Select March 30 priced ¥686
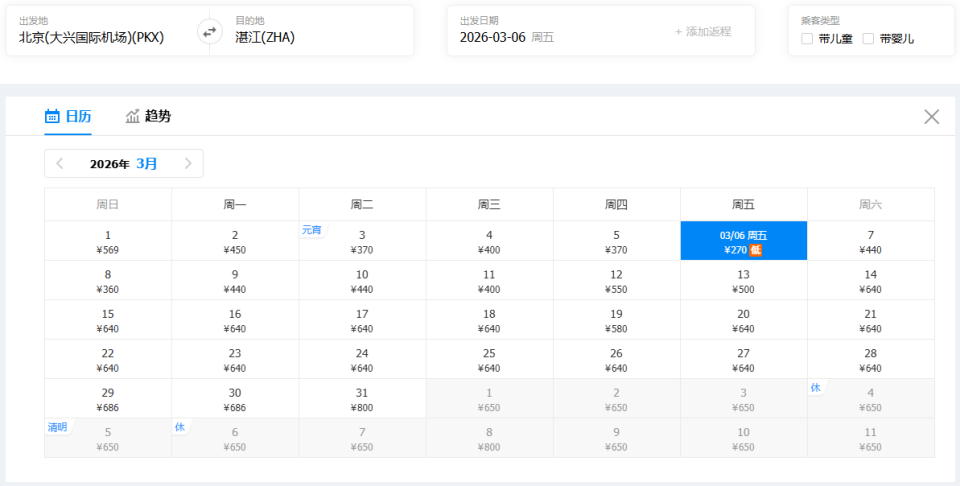Screen dimensions: 960x486 coord(235,398)
